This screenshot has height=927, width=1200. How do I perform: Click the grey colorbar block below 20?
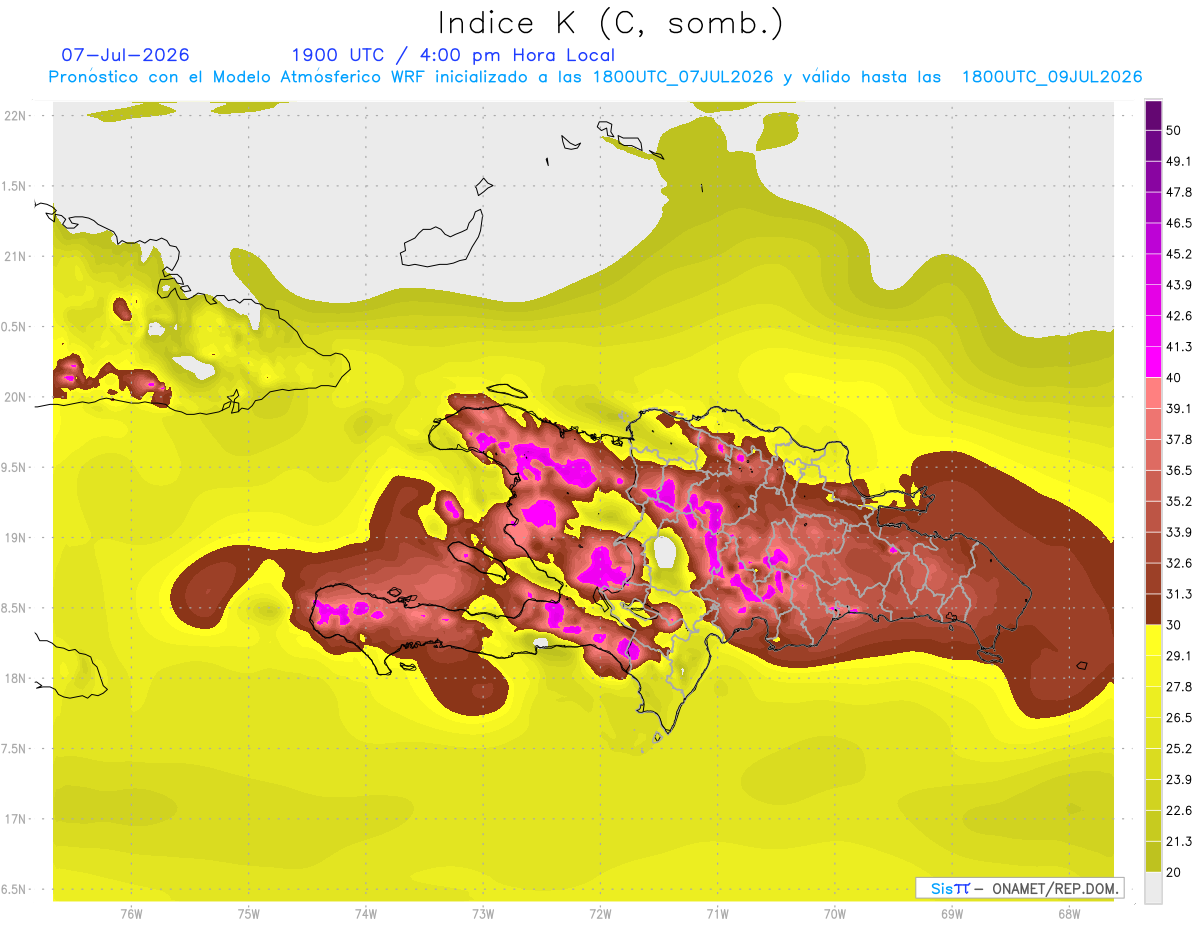tap(1153, 887)
